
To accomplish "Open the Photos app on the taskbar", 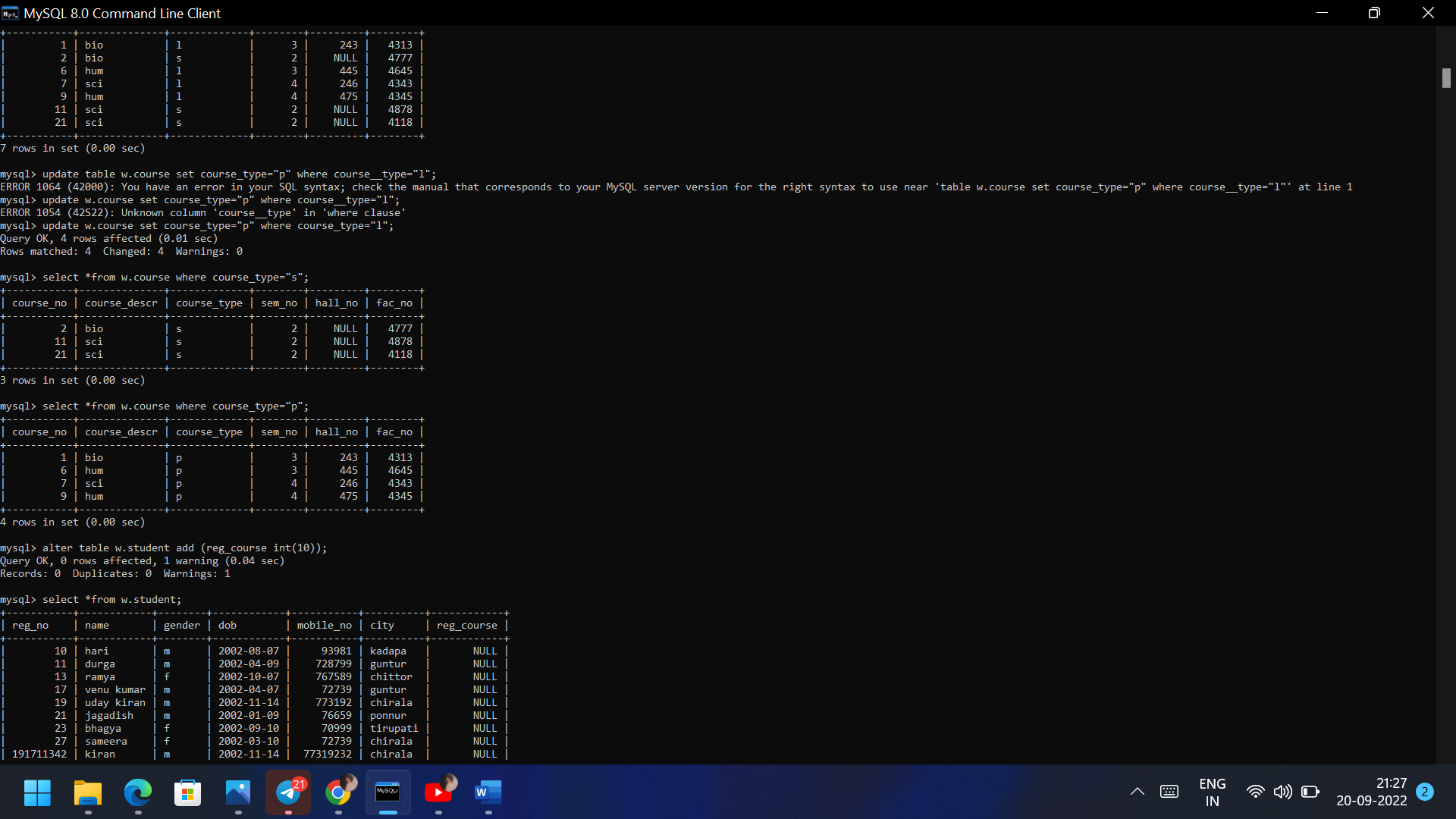I will (x=238, y=792).
